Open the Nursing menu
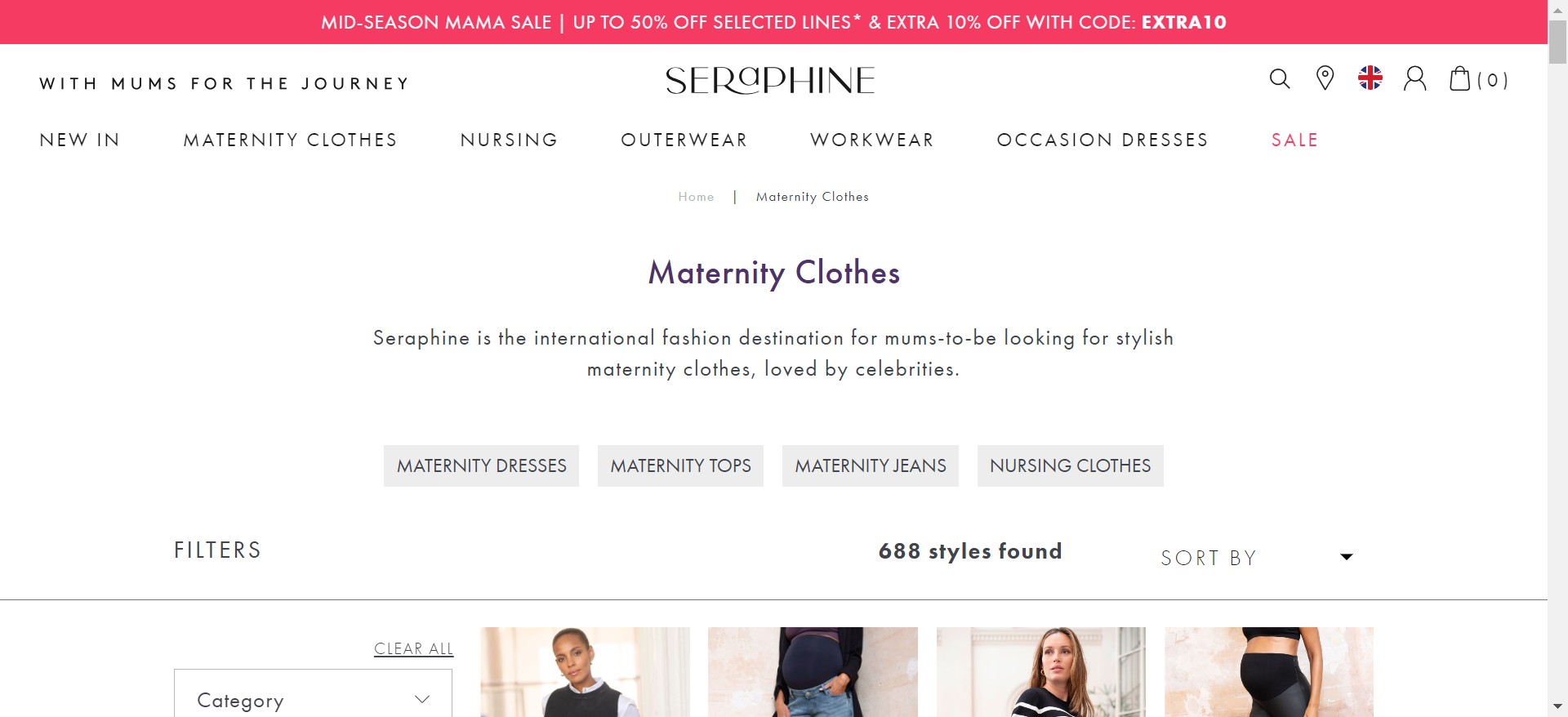This screenshot has width=1568, height=717. [x=509, y=140]
